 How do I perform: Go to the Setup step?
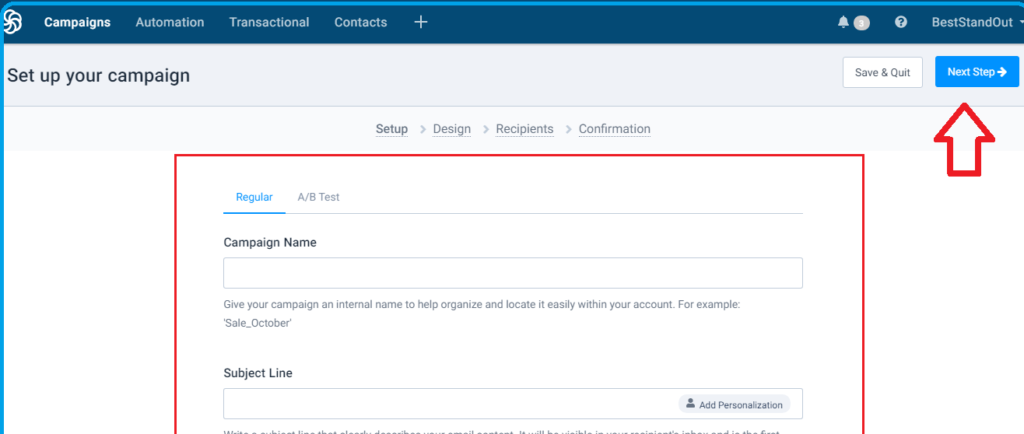pos(392,129)
